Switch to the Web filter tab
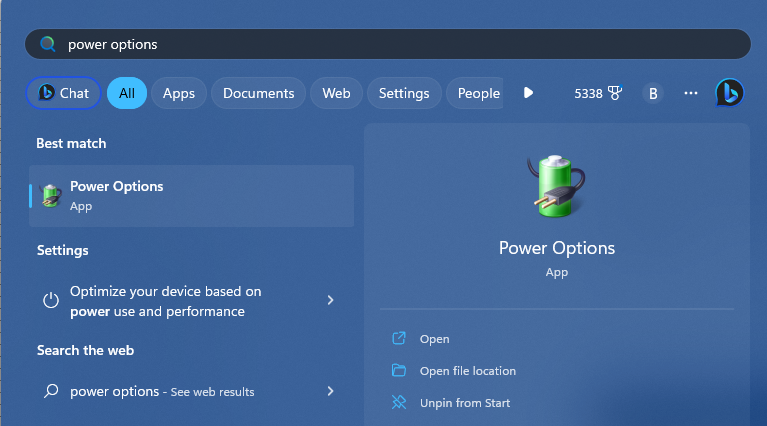767x426 pixels. tap(336, 93)
